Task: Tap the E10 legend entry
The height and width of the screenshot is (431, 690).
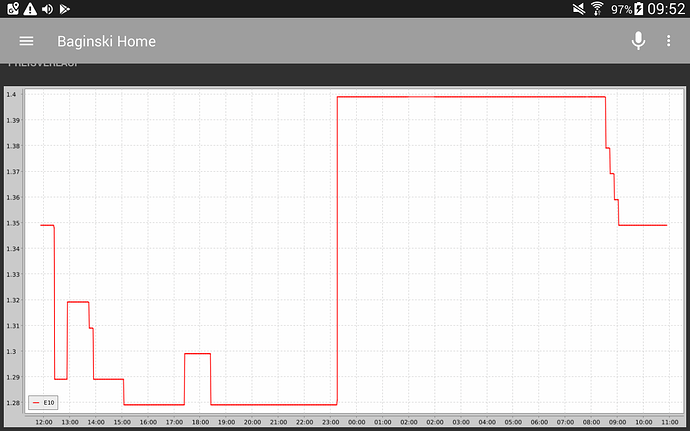Action: [x=43, y=403]
